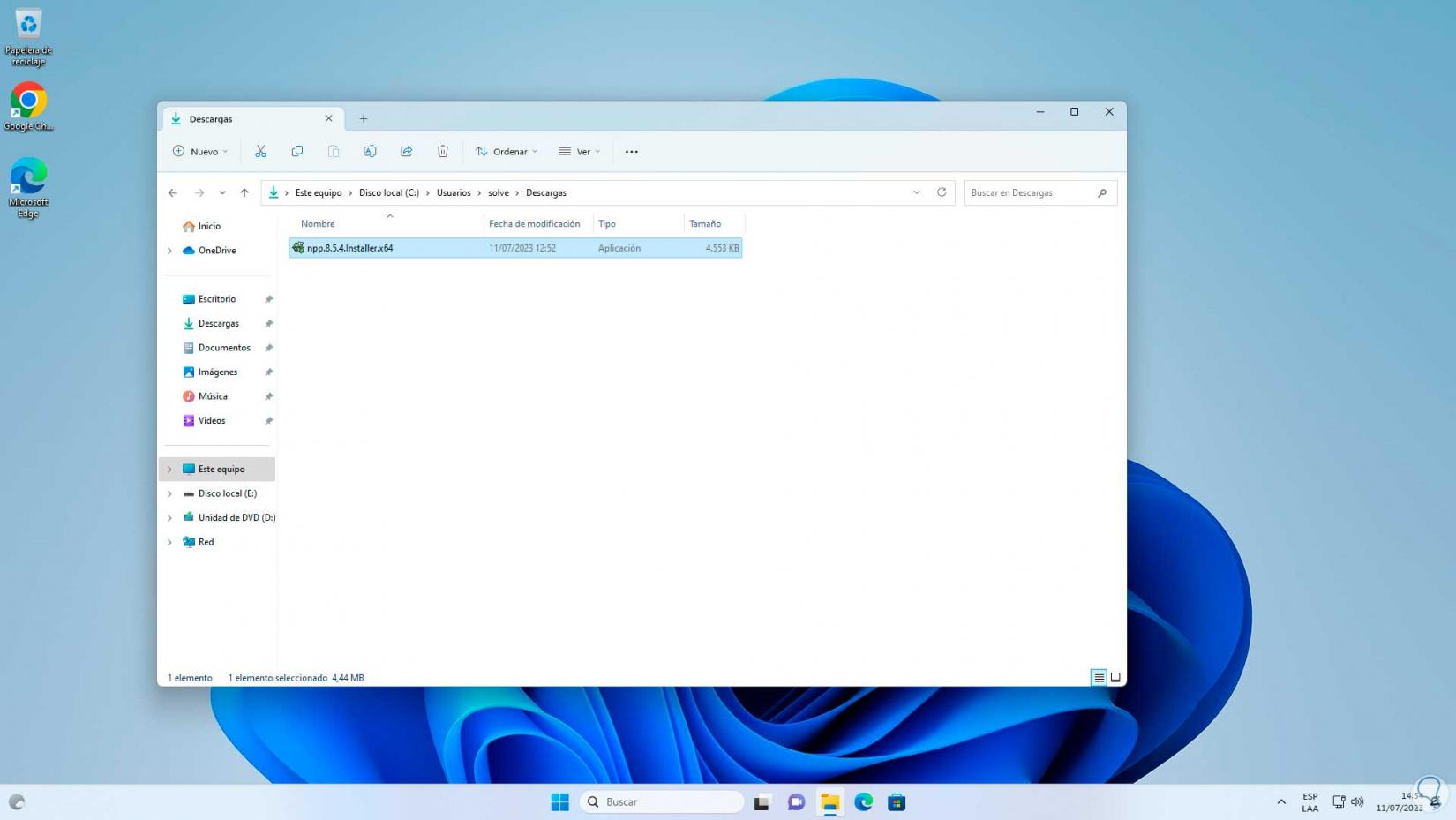Open Windows Start menu

tap(559, 801)
